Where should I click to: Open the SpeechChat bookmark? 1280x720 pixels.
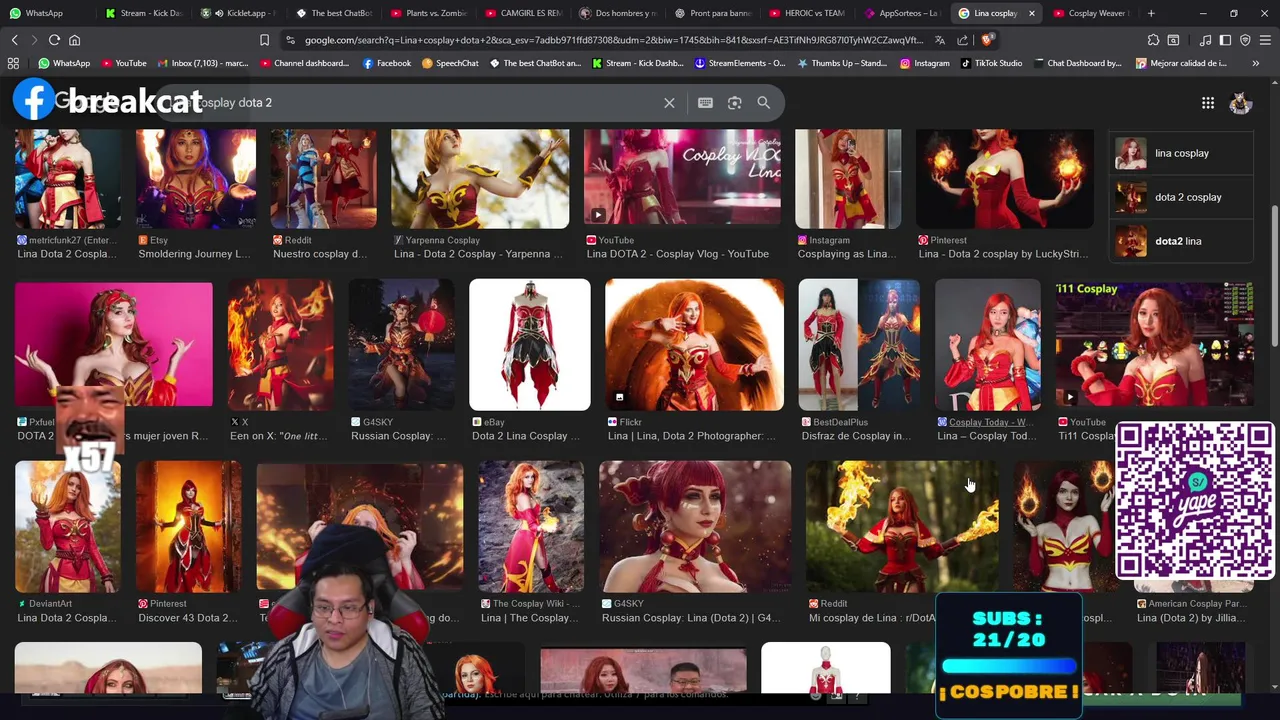[x=450, y=63]
